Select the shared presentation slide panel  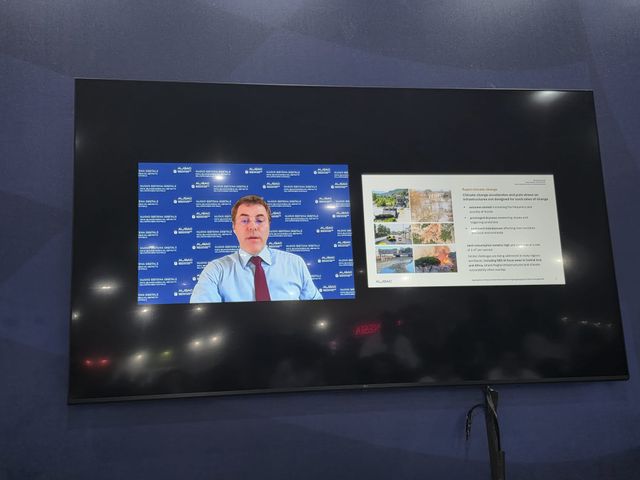click(x=463, y=231)
